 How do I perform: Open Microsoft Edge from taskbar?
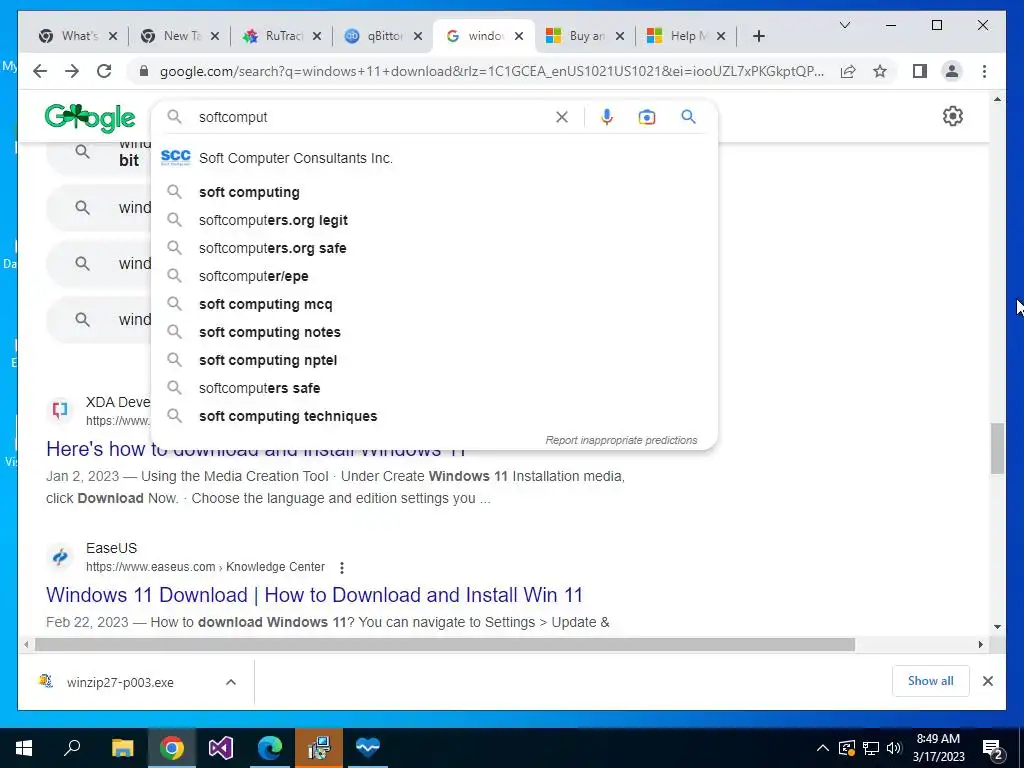pos(270,748)
